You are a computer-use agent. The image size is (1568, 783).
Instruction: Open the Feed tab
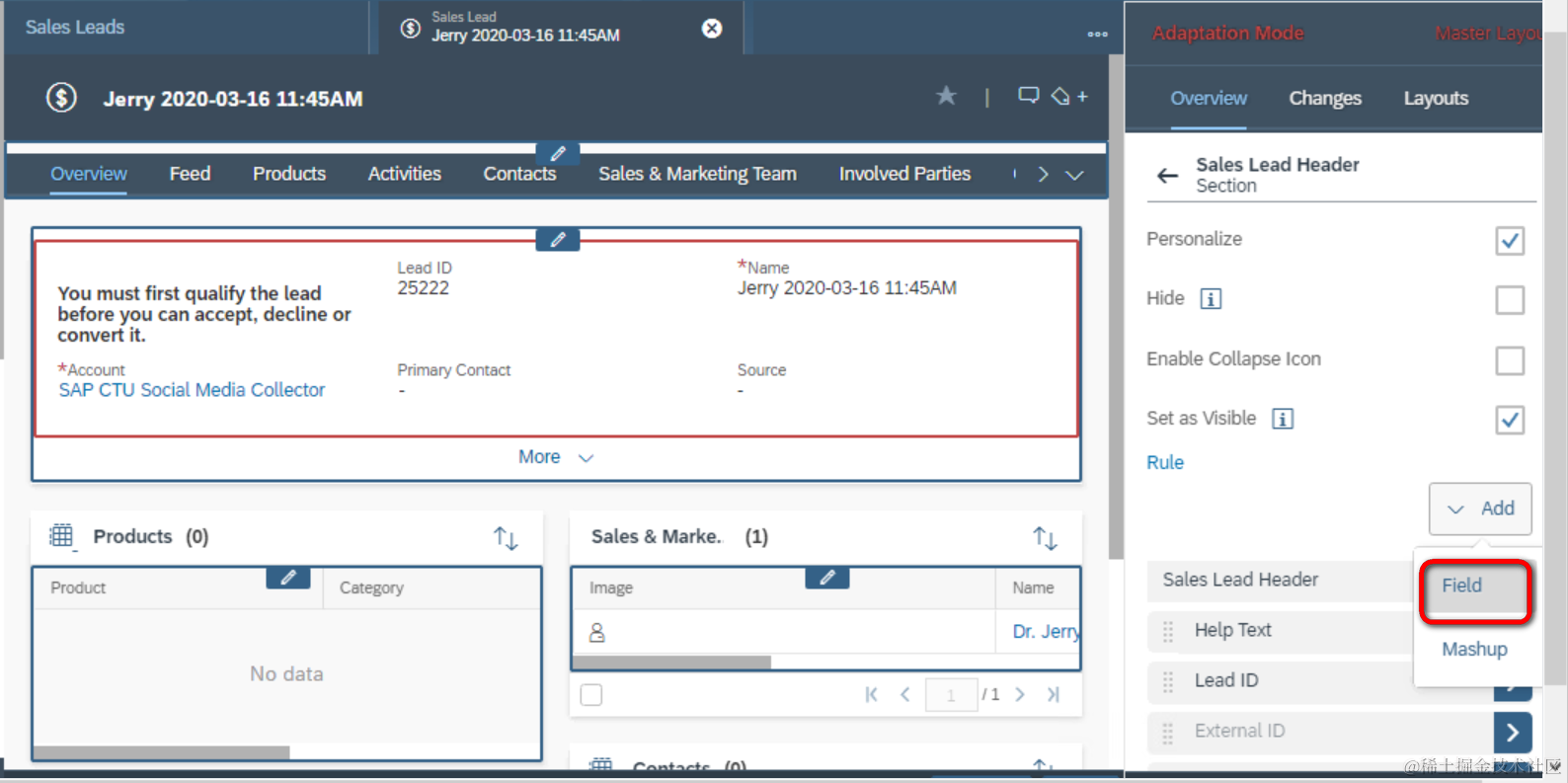(x=190, y=174)
